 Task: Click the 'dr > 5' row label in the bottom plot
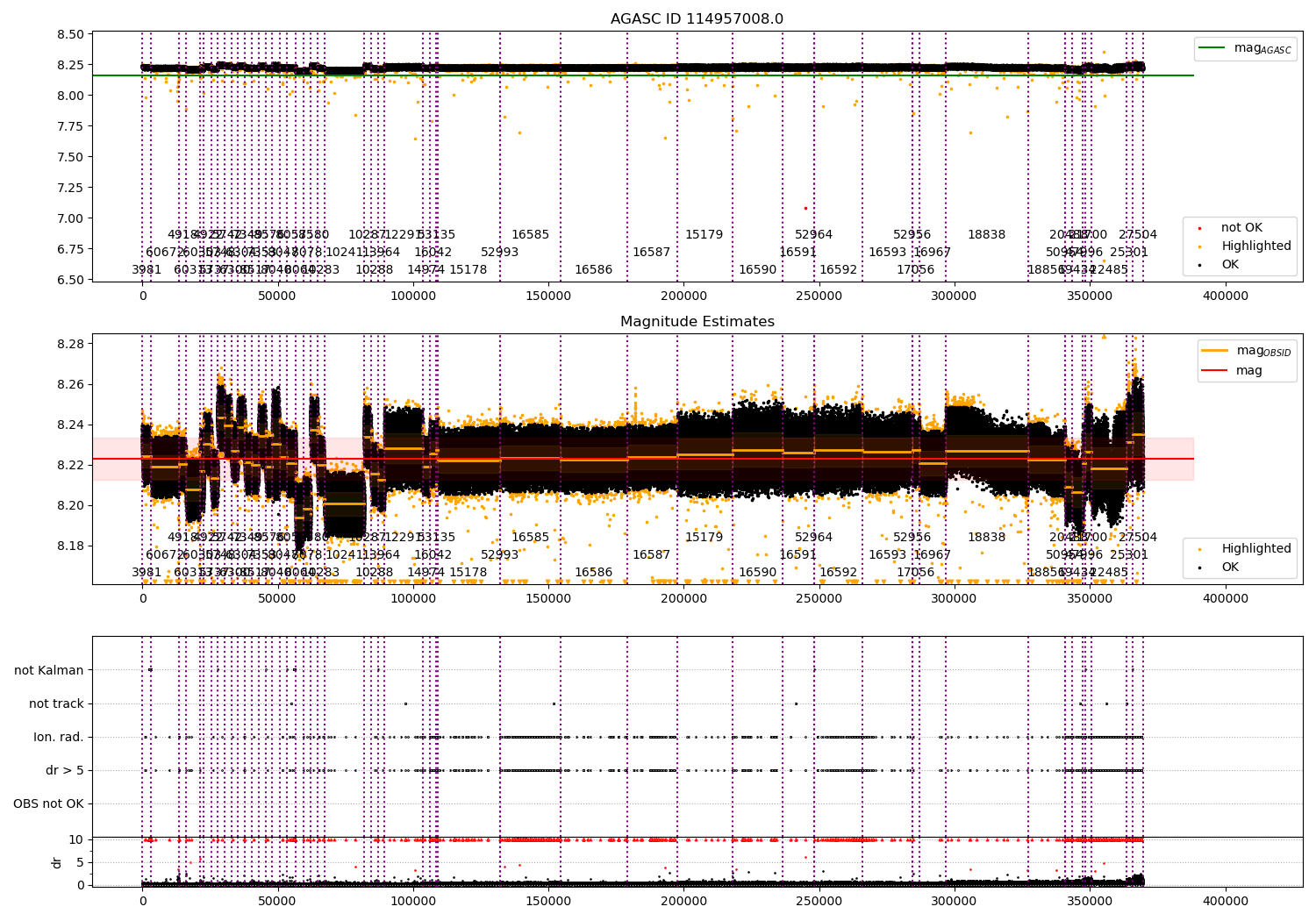point(65,770)
